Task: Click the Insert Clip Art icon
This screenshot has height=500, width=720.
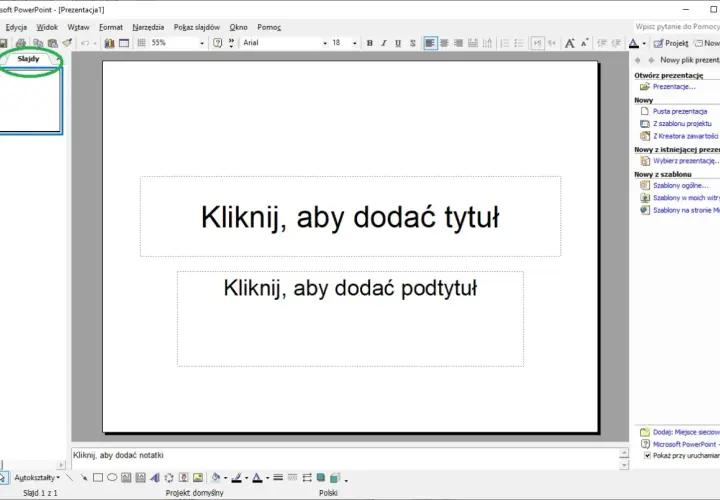Action: tap(183, 478)
